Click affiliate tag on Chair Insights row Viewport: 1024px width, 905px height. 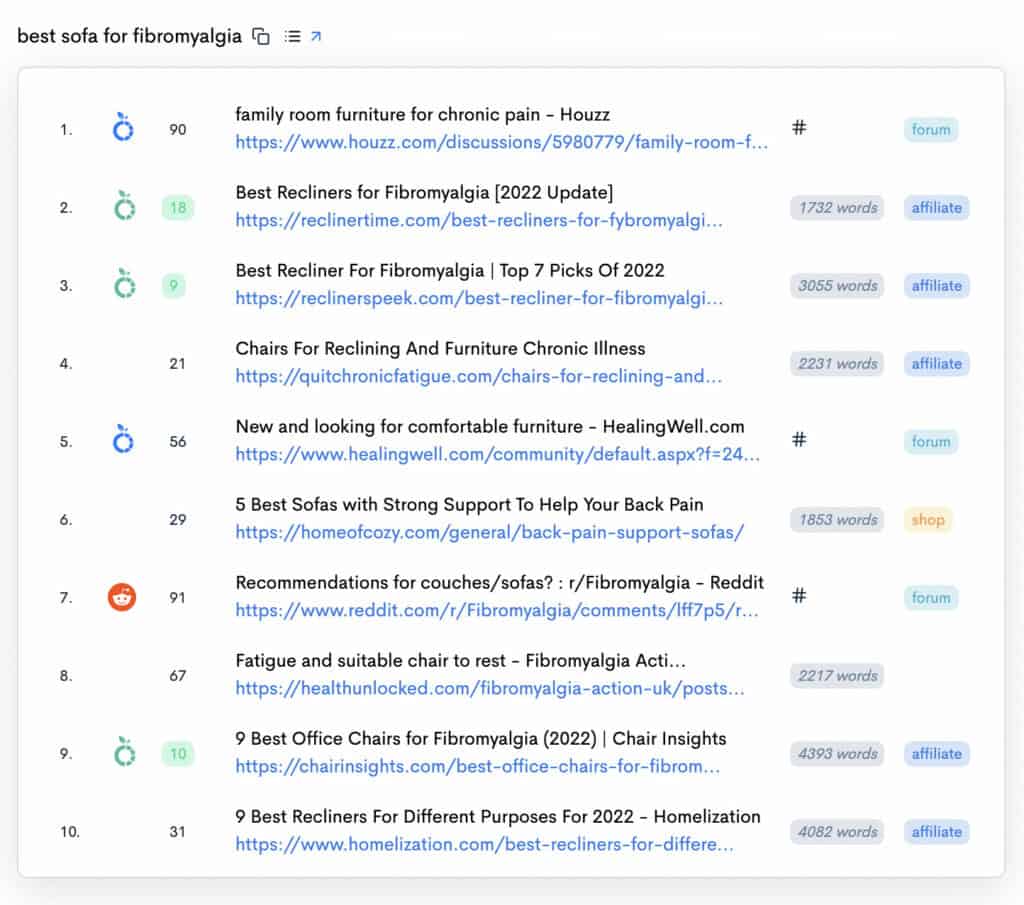(936, 754)
